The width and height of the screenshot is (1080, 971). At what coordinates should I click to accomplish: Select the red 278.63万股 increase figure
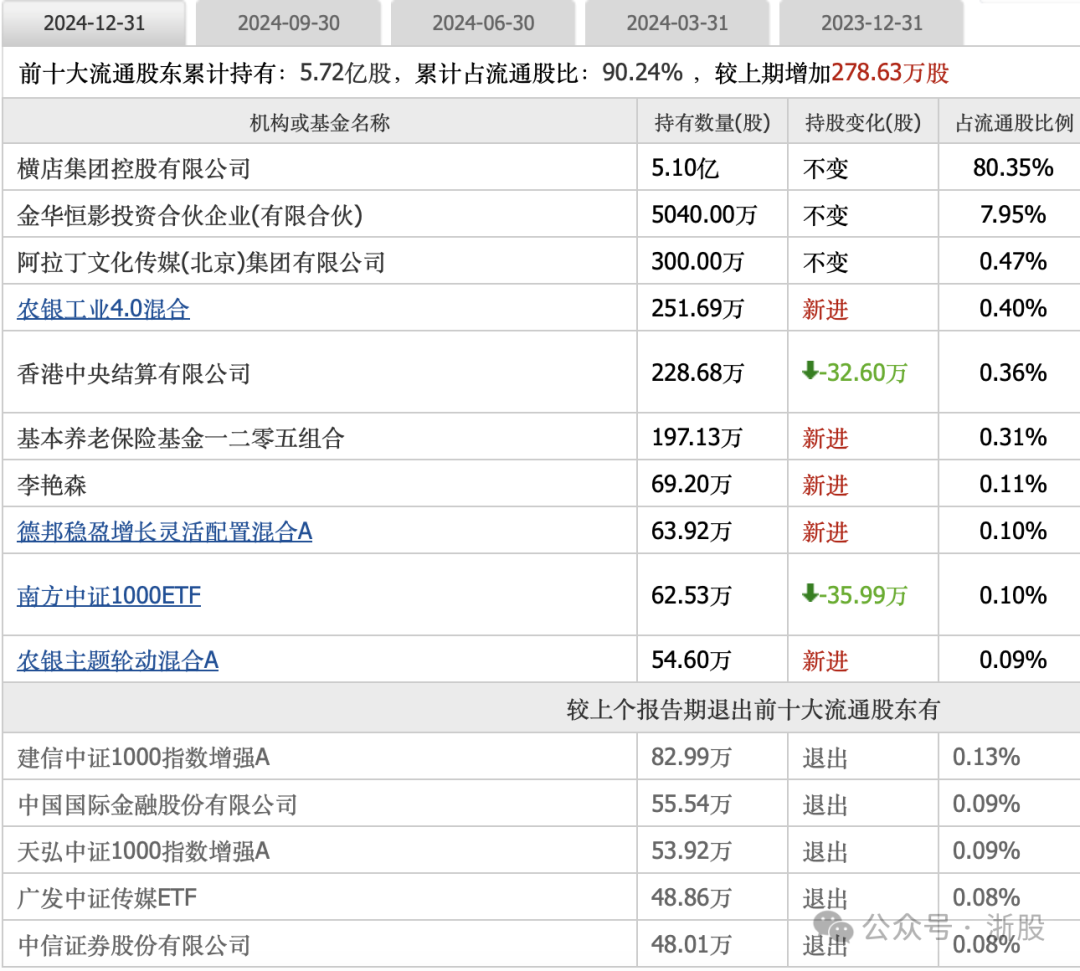point(890,73)
